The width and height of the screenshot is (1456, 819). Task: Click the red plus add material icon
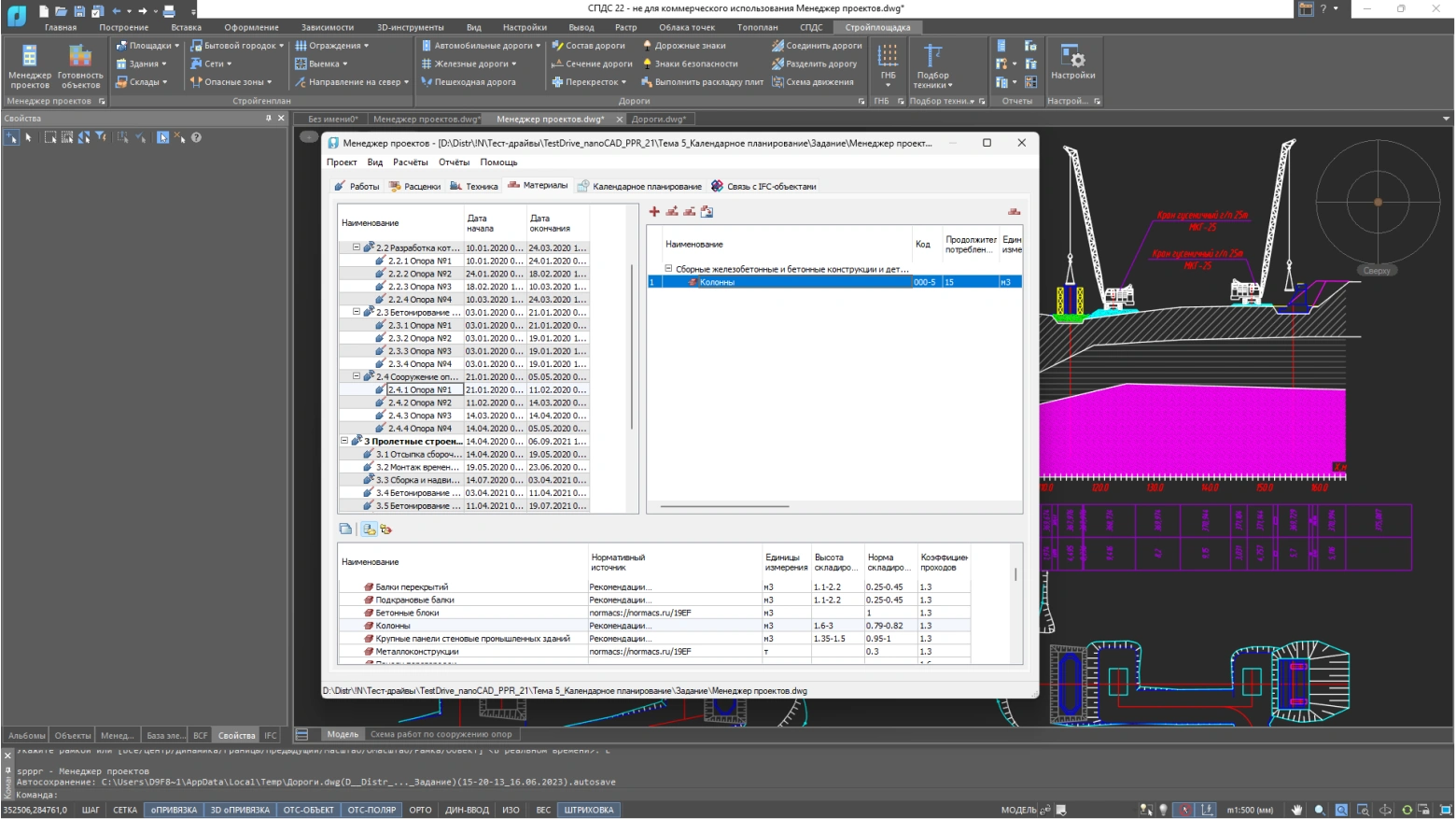tap(654, 212)
